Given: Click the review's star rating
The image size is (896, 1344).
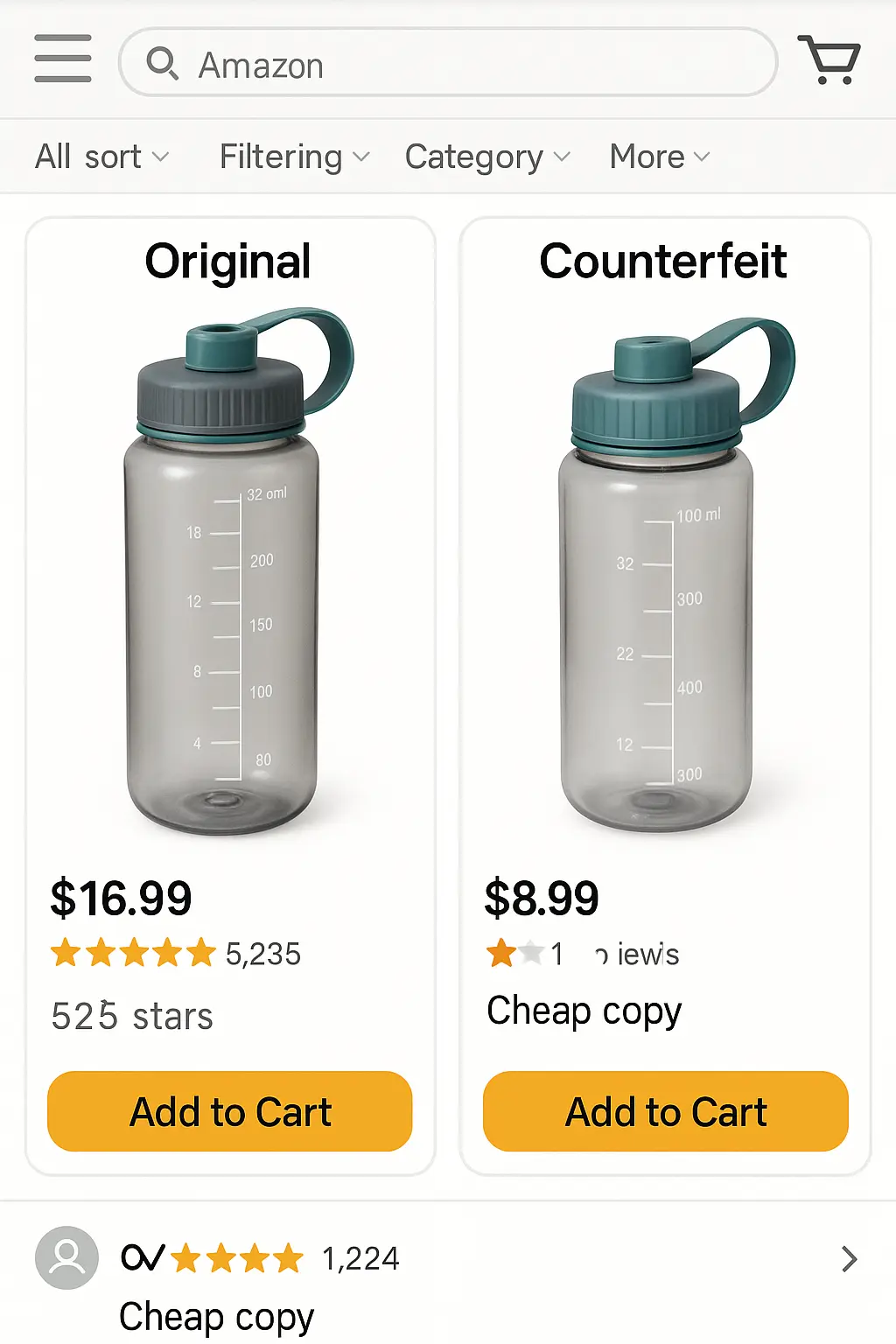Looking at the screenshot, I should pos(236,1259).
